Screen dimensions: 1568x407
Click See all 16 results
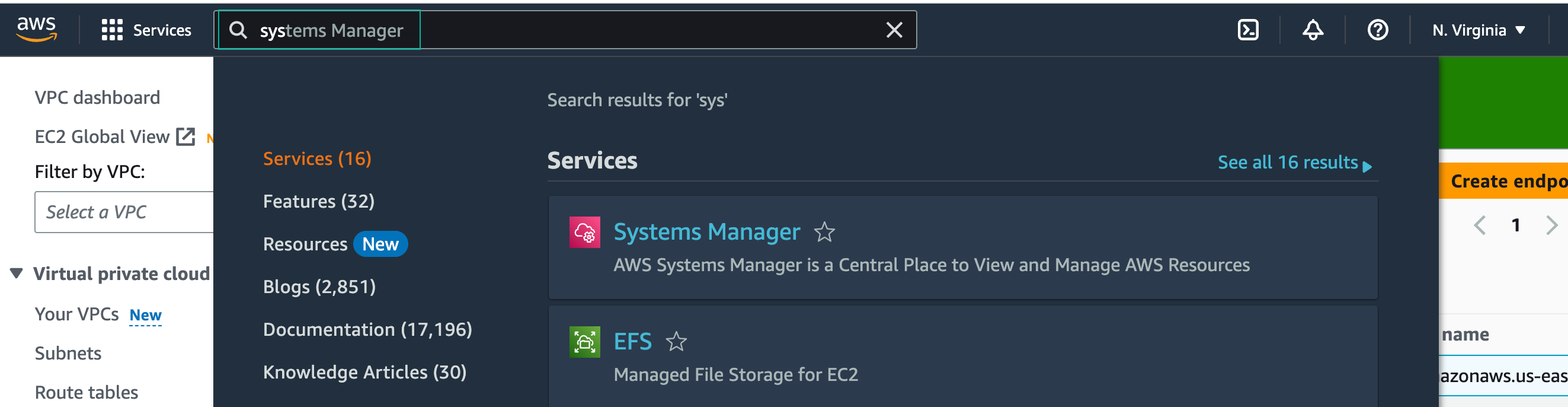[1289, 162]
